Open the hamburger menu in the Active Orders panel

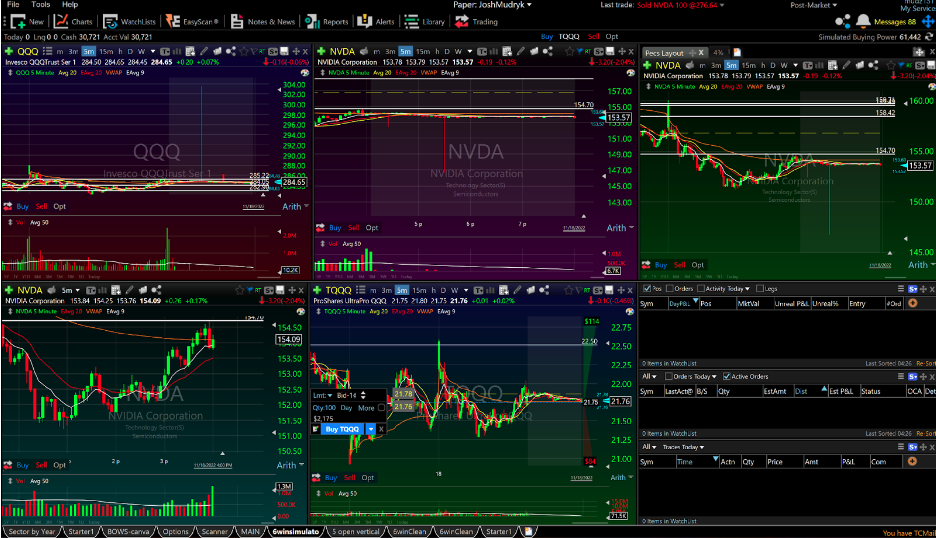[901, 376]
